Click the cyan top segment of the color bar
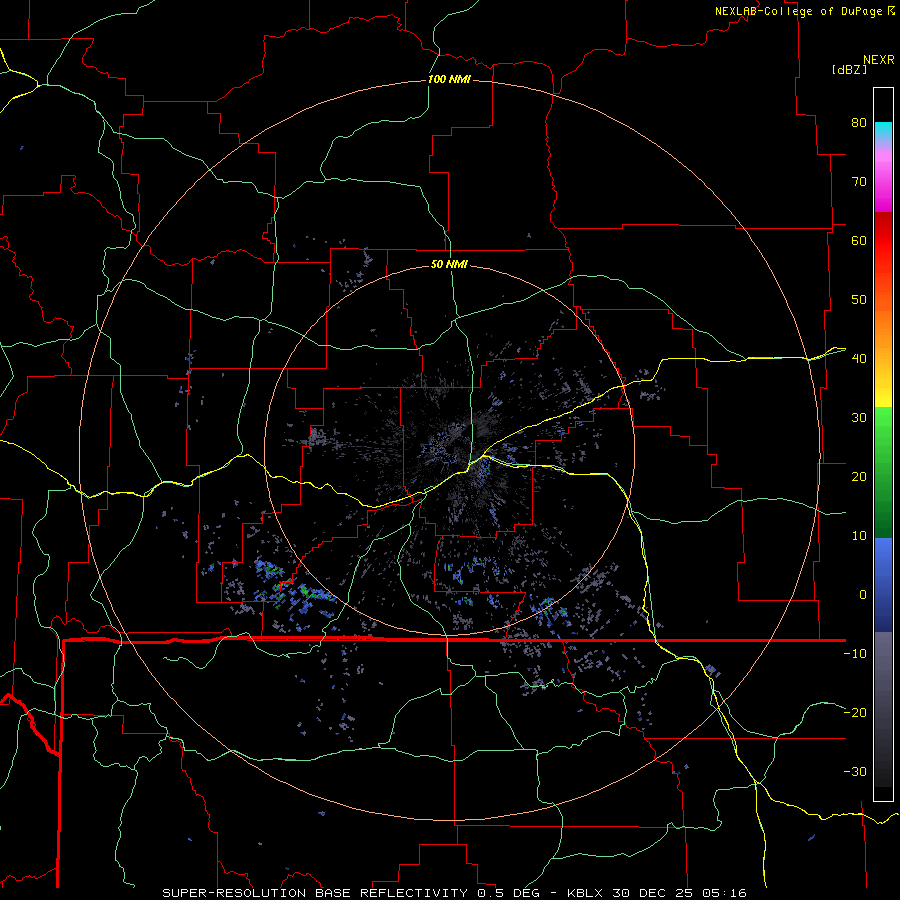Viewport: 900px width, 900px height. point(883,131)
